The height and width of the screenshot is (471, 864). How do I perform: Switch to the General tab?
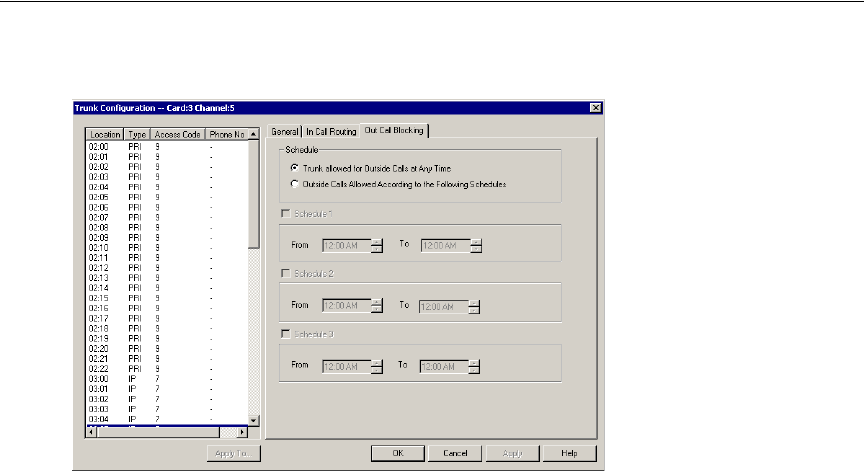coord(285,130)
